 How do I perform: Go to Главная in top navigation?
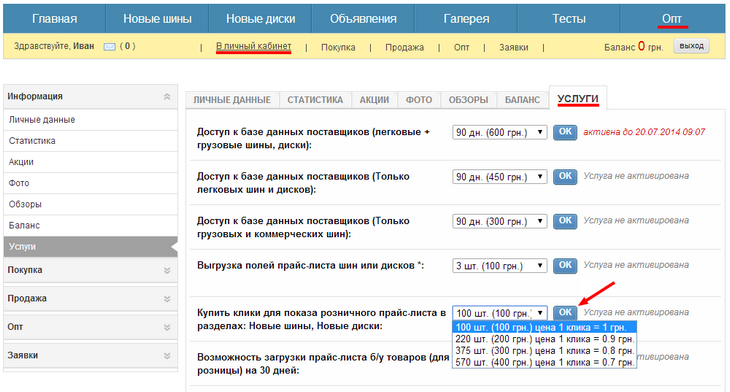54,19
